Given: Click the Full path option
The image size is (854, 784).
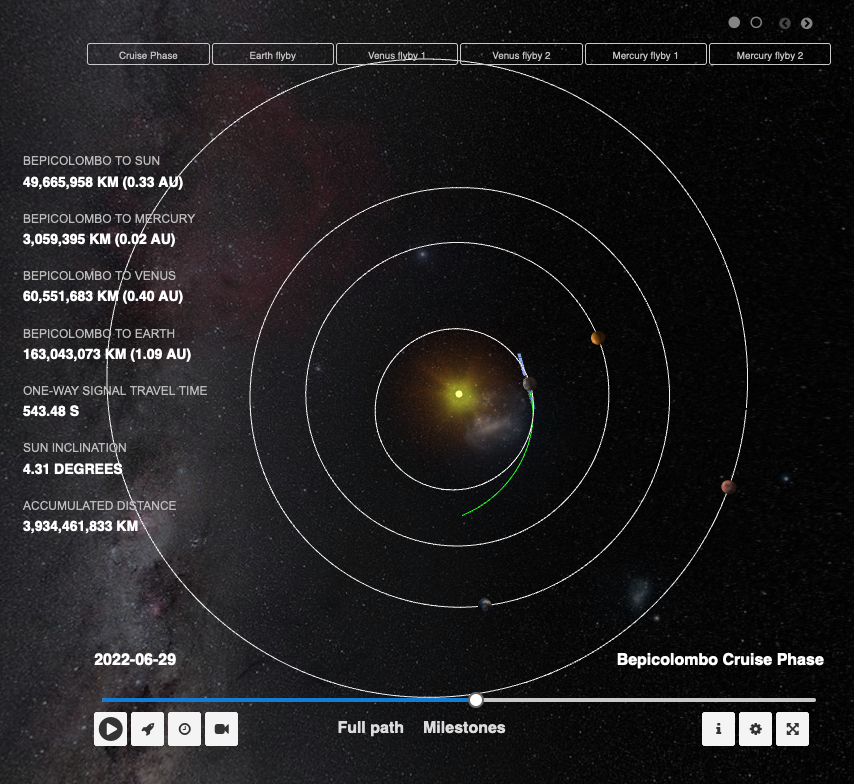Looking at the screenshot, I should 370,727.
